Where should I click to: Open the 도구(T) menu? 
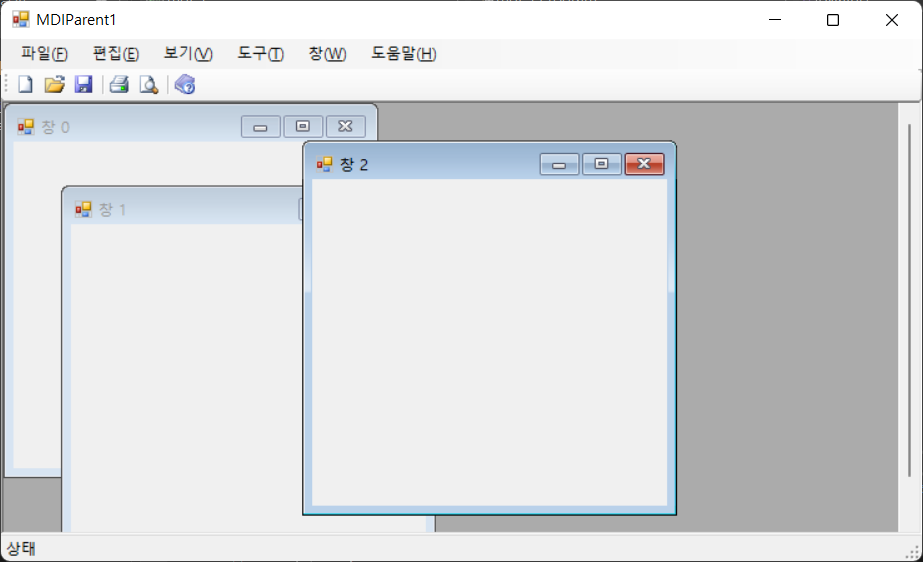coord(260,54)
